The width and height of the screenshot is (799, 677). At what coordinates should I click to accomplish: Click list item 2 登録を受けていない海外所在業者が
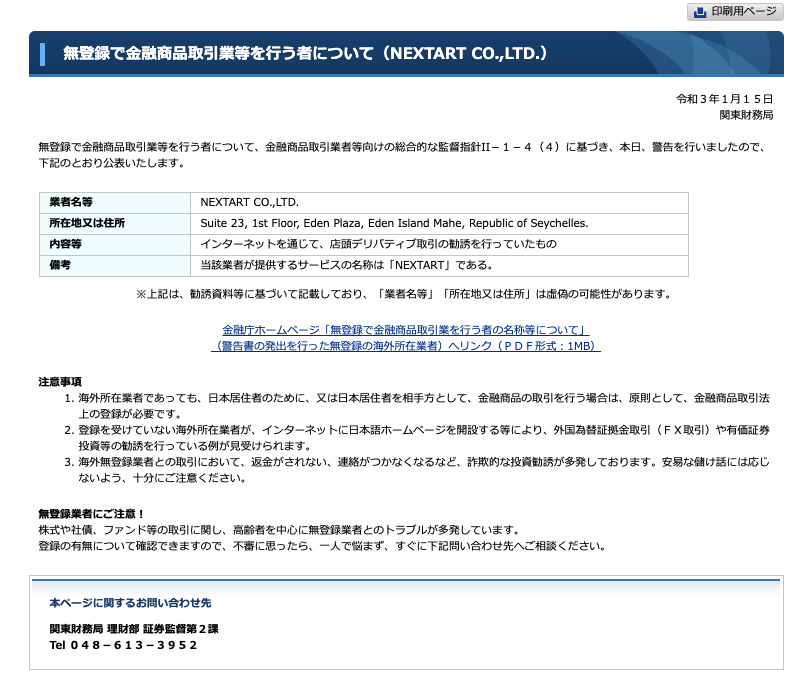pos(423,438)
